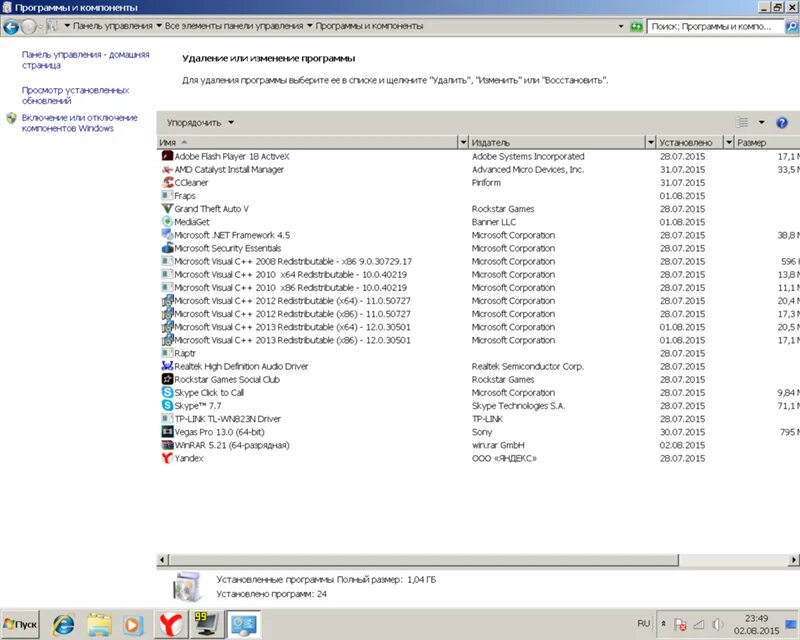Click the Rockstar Games Social Club icon

167,379
